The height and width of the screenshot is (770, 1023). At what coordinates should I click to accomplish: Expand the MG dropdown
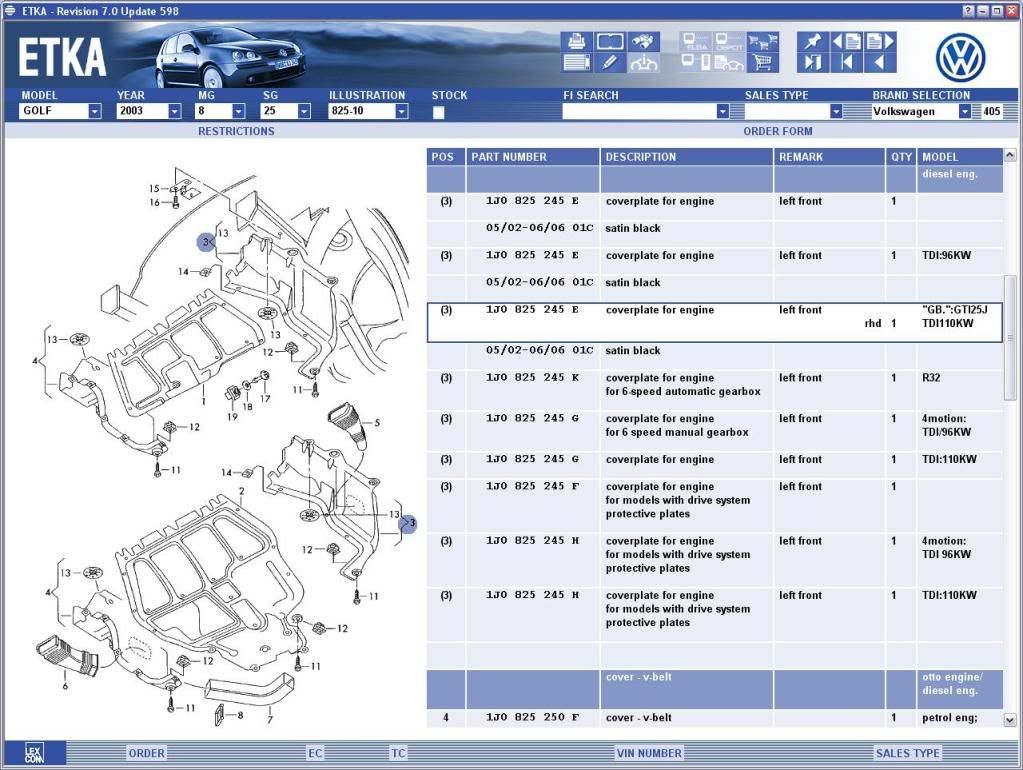[238, 112]
